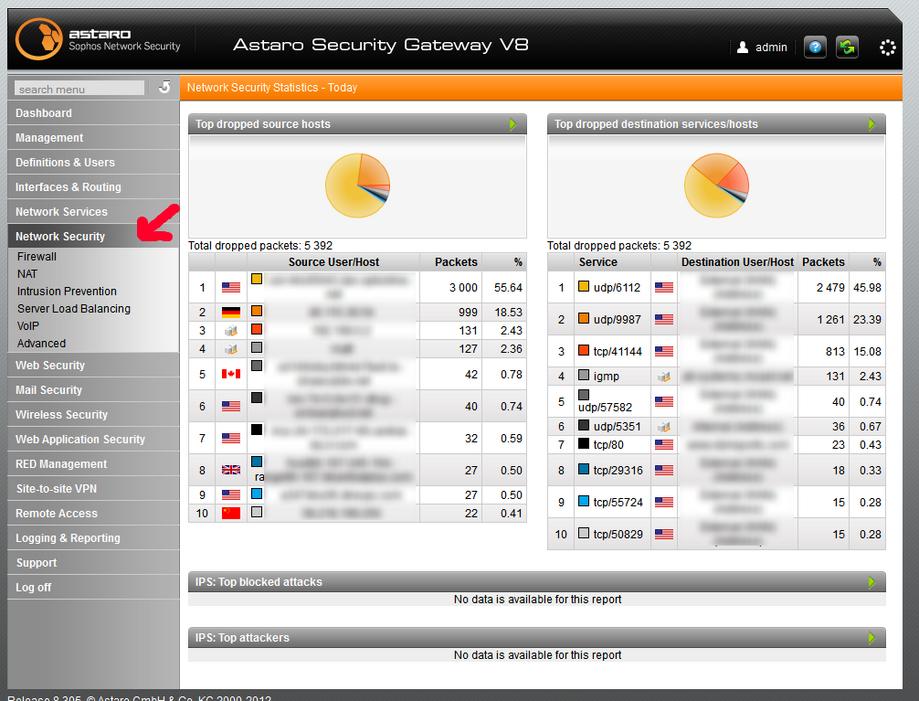Viewport: 919px width, 701px height.
Task: Reset the search menu with arrow icon
Action: 165,87
